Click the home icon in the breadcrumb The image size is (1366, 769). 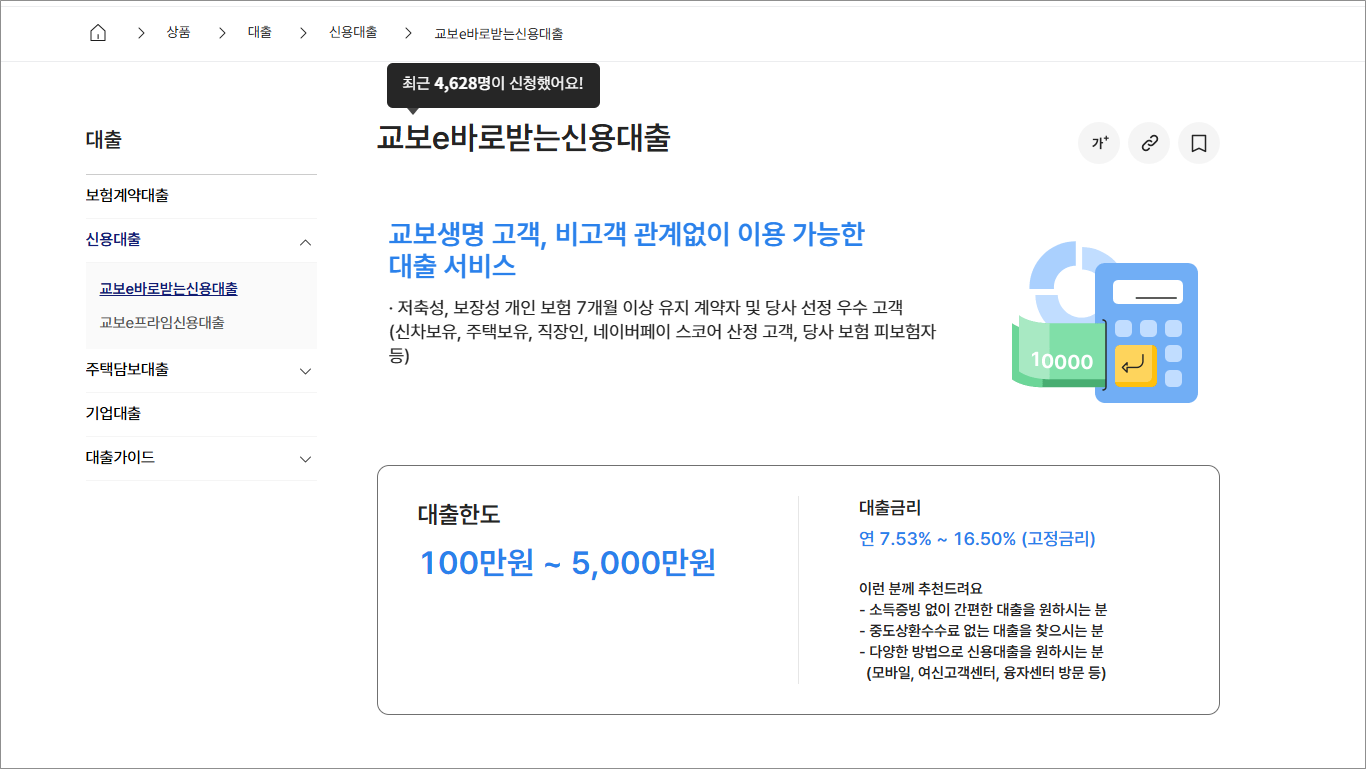point(97,31)
